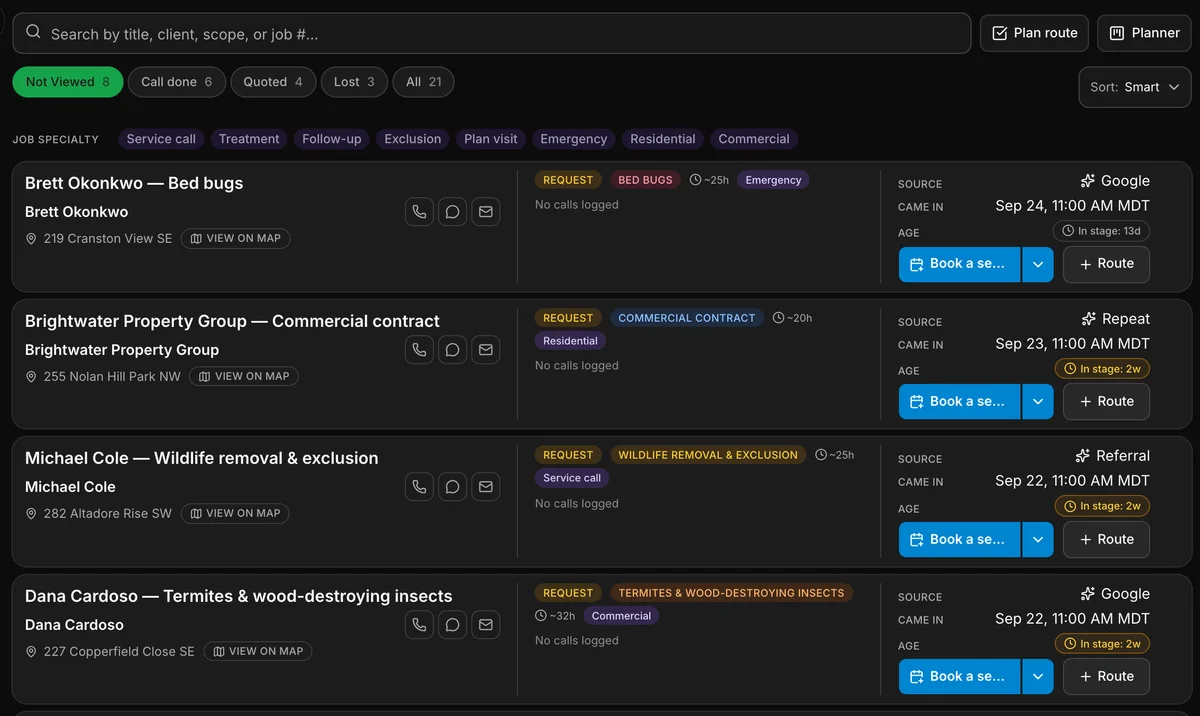This screenshot has height=716, width=1200.
Task: Show the Quoted jobs tab
Action: point(273,82)
